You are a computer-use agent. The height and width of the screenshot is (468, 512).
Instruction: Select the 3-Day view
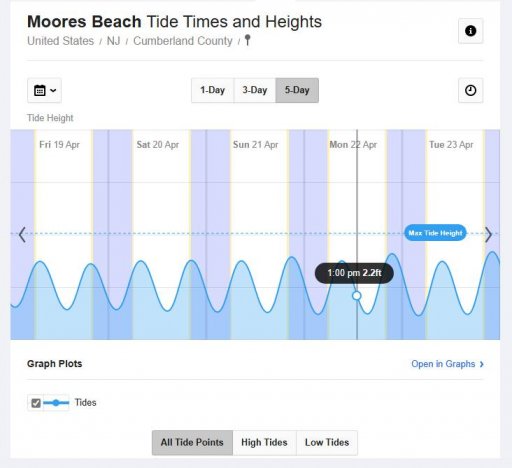click(x=255, y=90)
